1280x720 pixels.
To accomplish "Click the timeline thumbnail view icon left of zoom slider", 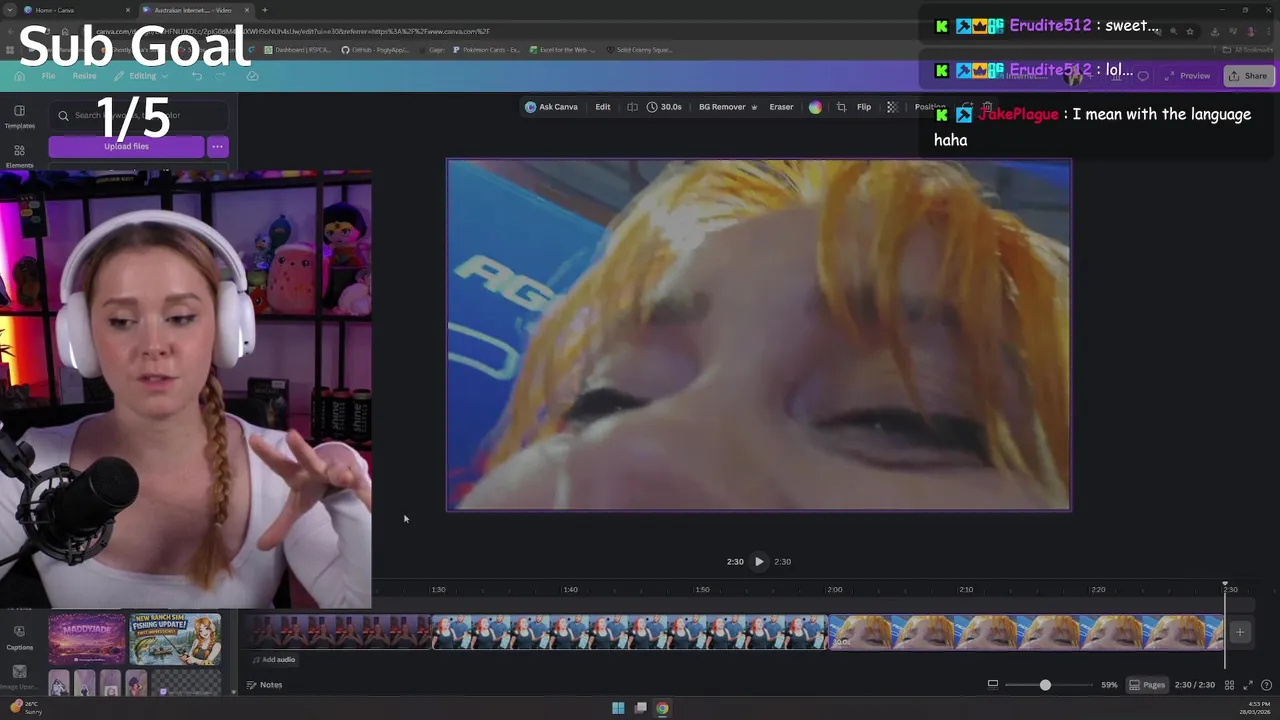I will pos(992,685).
